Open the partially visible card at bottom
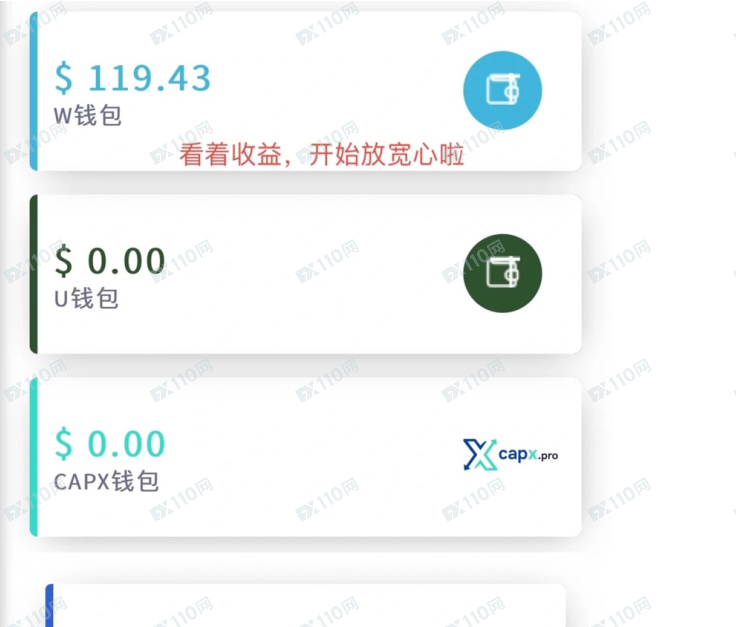Screen dimensions: 736x627 [306, 605]
